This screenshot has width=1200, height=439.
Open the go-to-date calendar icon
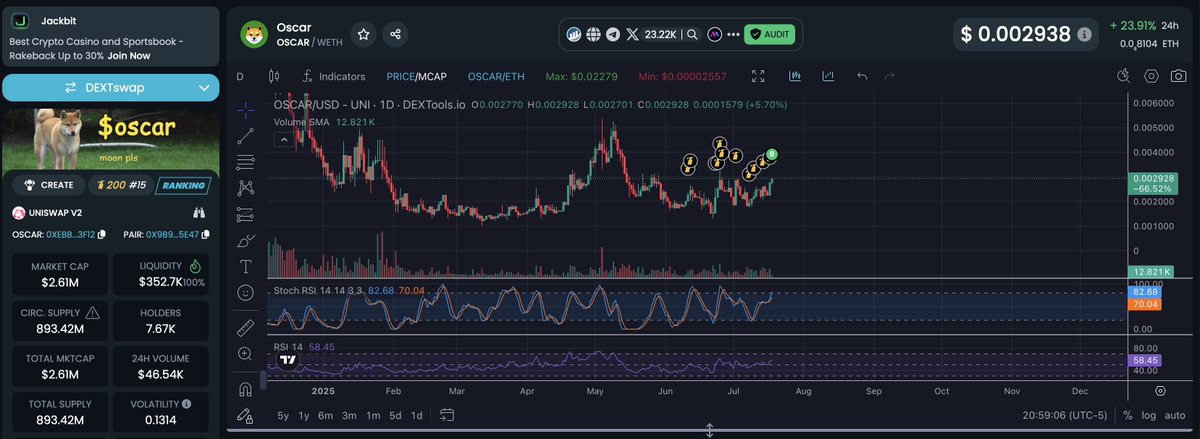tap(447, 415)
